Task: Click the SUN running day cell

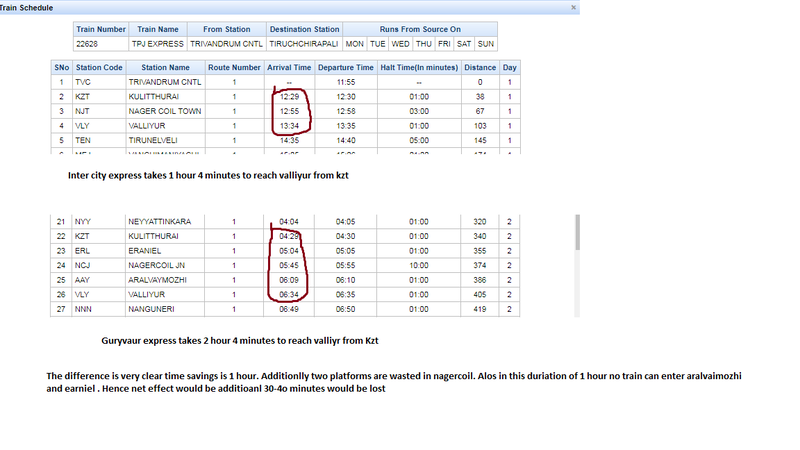Action: (x=486, y=44)
